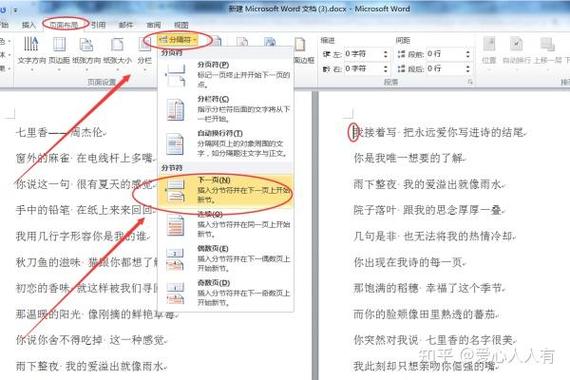Switch to the 页面布局 tab
This screenshot has height=380, width=570.
64,25
